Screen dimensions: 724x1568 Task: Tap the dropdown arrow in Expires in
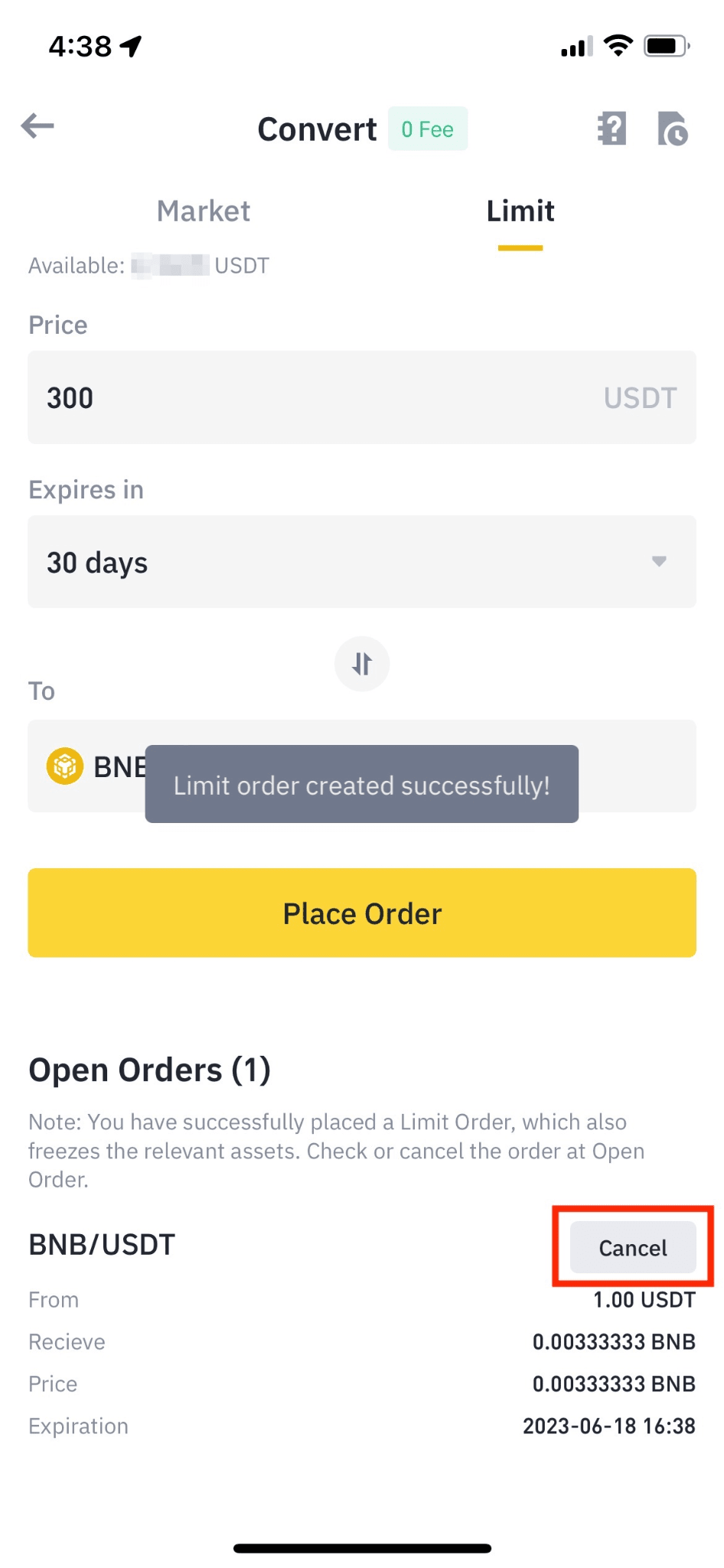(659, 561)
